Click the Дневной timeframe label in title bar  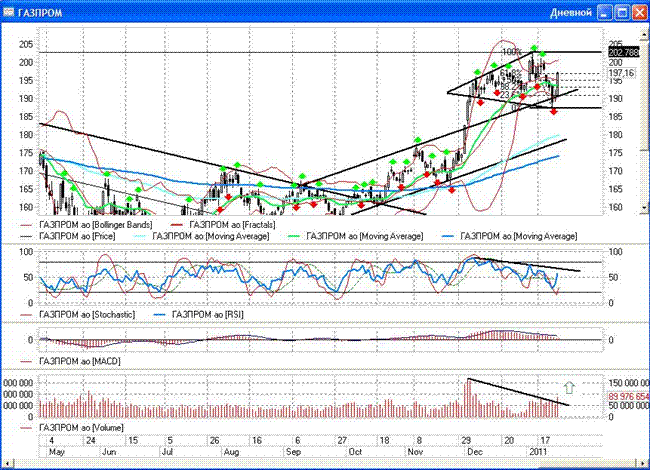(571, 13)
